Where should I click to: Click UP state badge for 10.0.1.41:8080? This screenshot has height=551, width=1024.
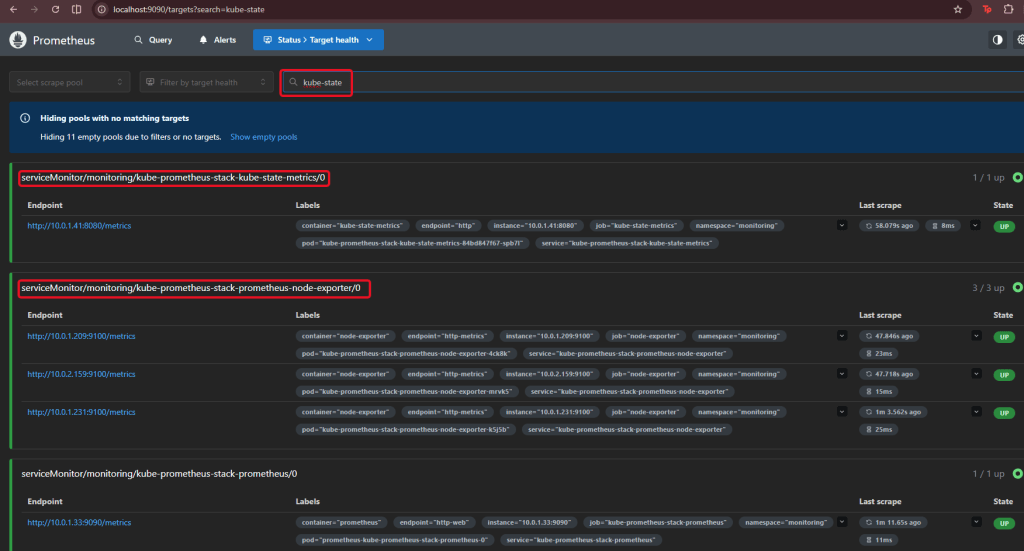[1004, 227]
